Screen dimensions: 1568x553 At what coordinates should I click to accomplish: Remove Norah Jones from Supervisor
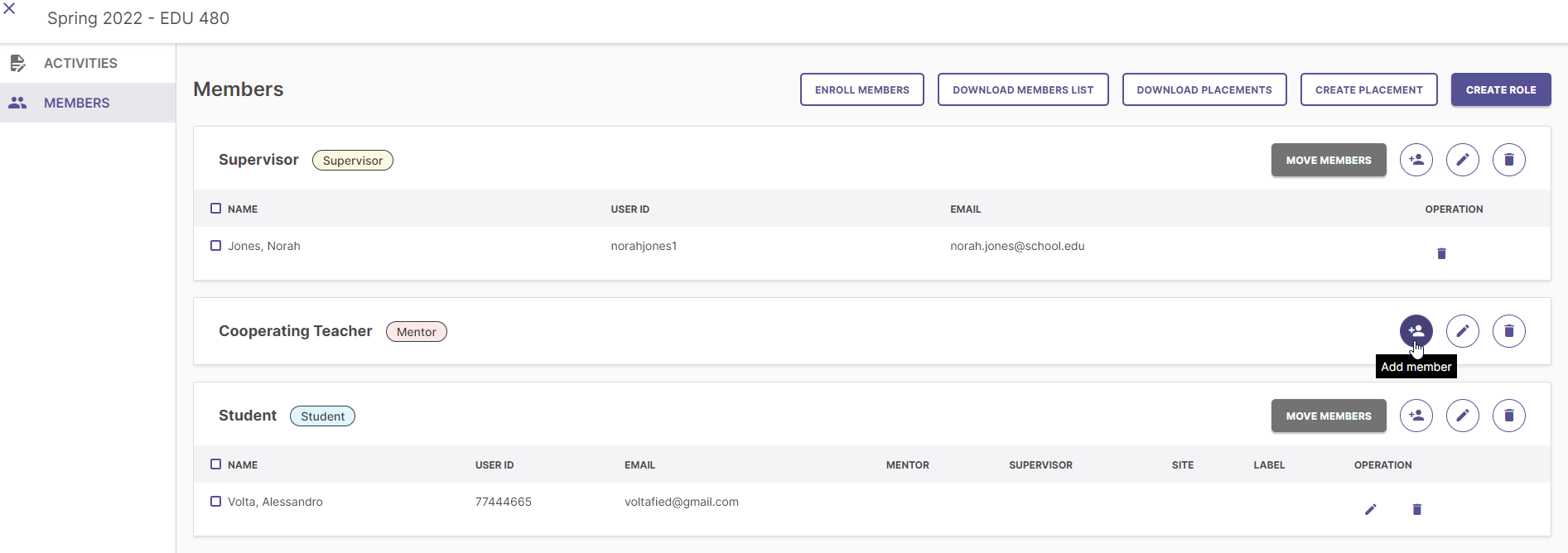1441,253
